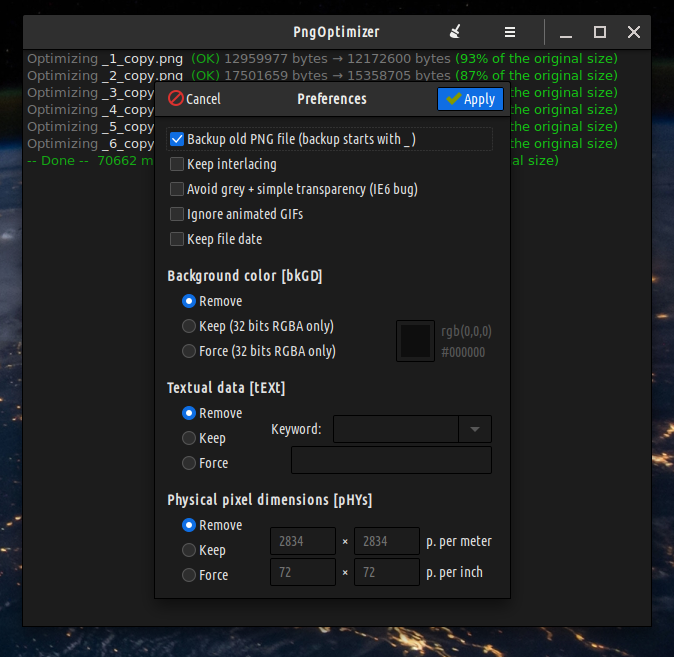Click "Physical pixel dimensions [pHYs]" heading
The width and height of the screenshot is (674, 657).
270,500
